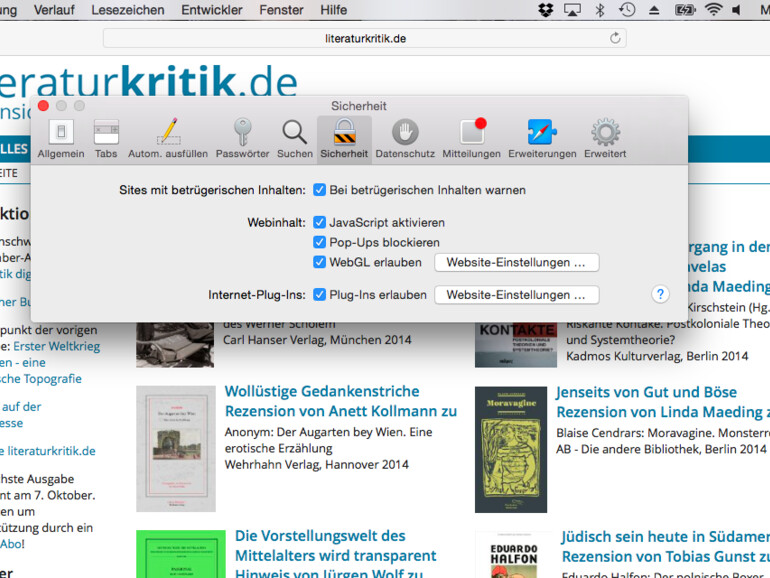770x578 pixels.
Task: Open the Tabs preferences pane
Action: (x=106, y=138)
